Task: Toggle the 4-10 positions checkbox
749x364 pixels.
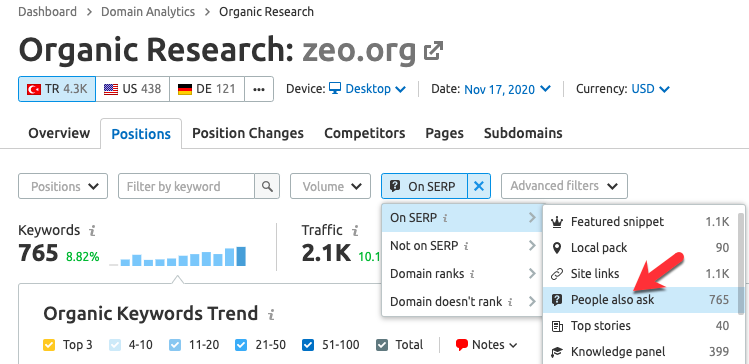Action: point(115,345)
